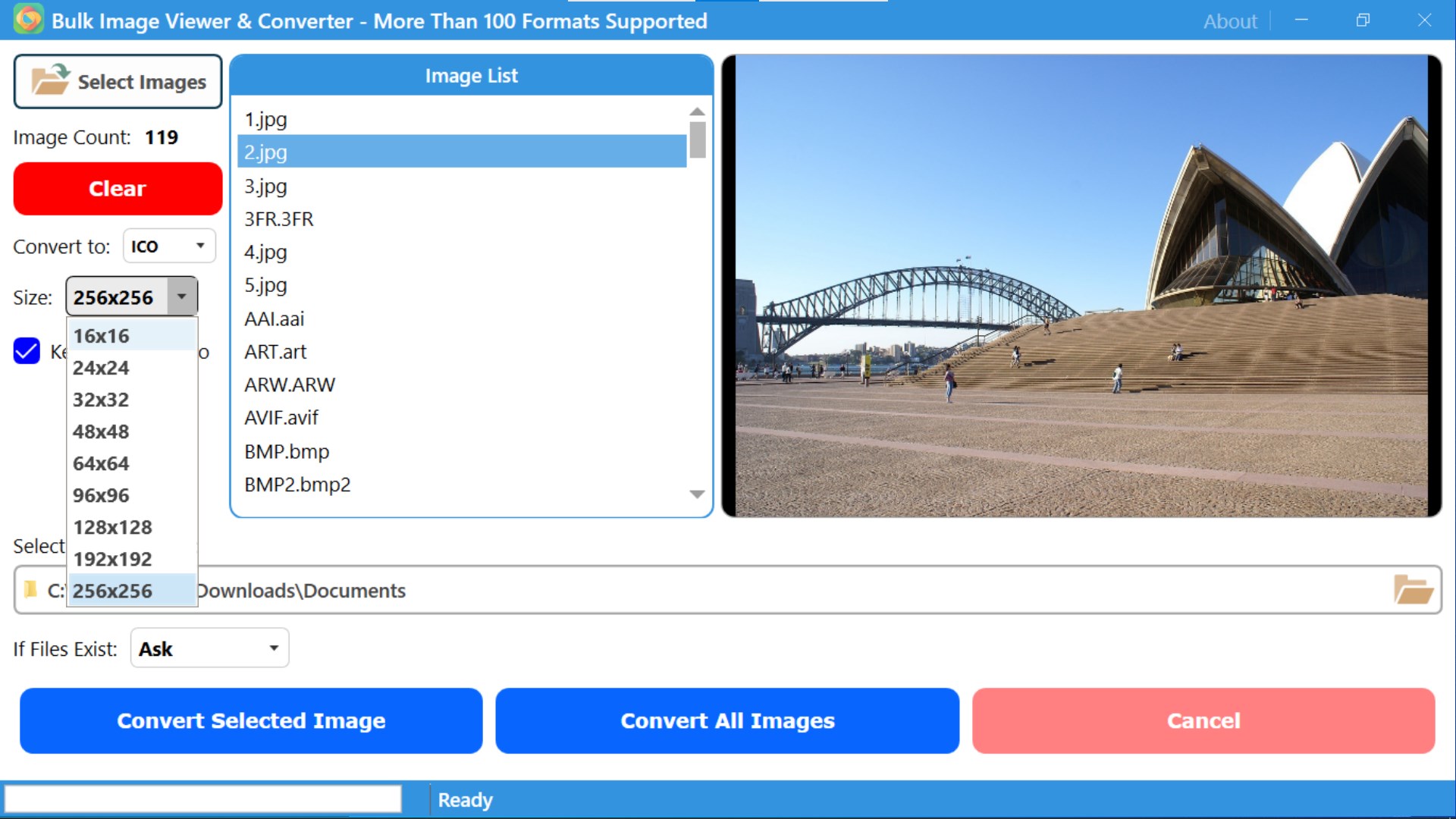The width and height of the screenshot is (1456, 819).
Task: Click the output folder browse icon
Action: pos(1413,589)
